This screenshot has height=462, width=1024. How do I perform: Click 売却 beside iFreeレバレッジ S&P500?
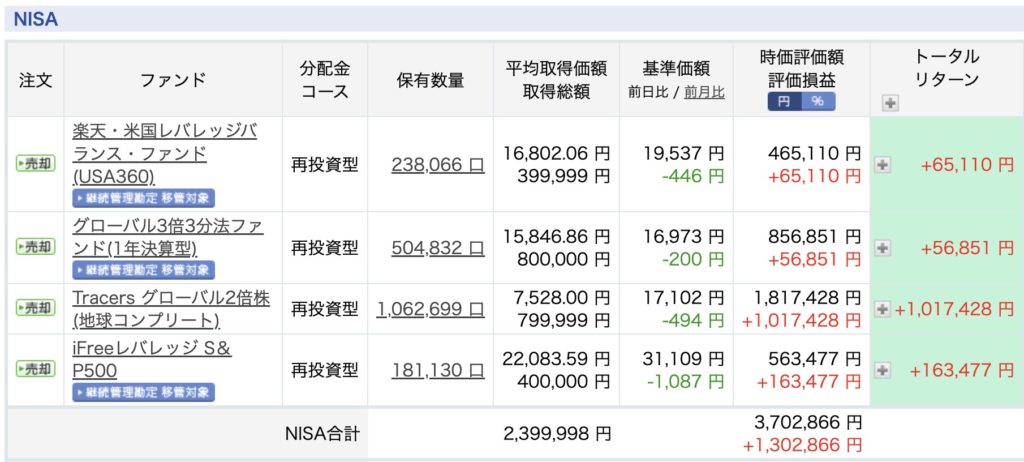pos(35,369)
